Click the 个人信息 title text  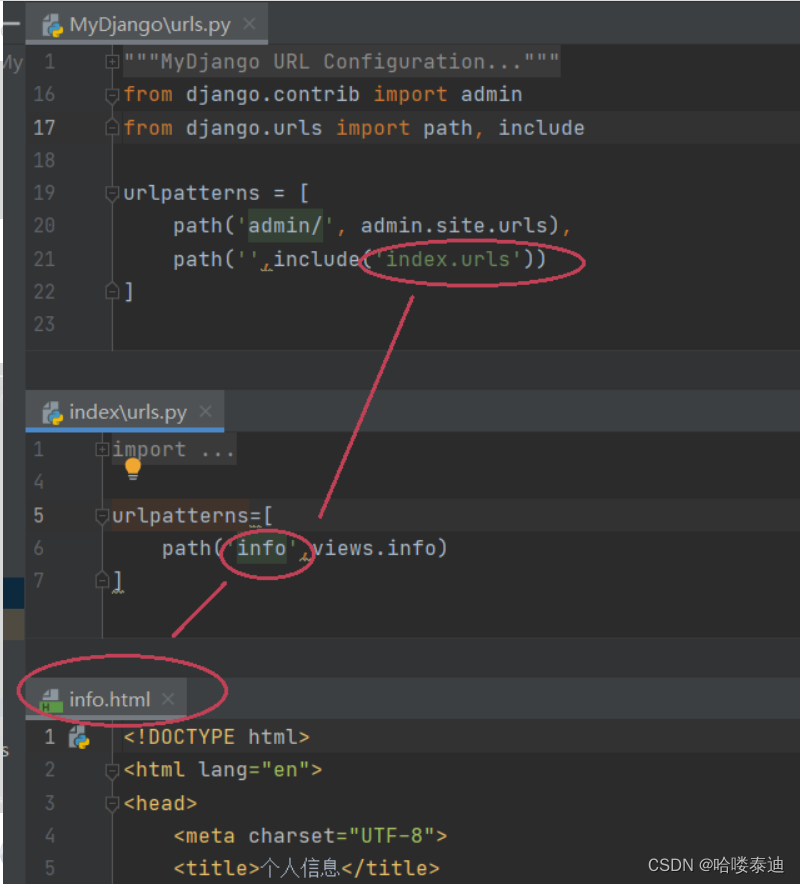pos(300,868)
